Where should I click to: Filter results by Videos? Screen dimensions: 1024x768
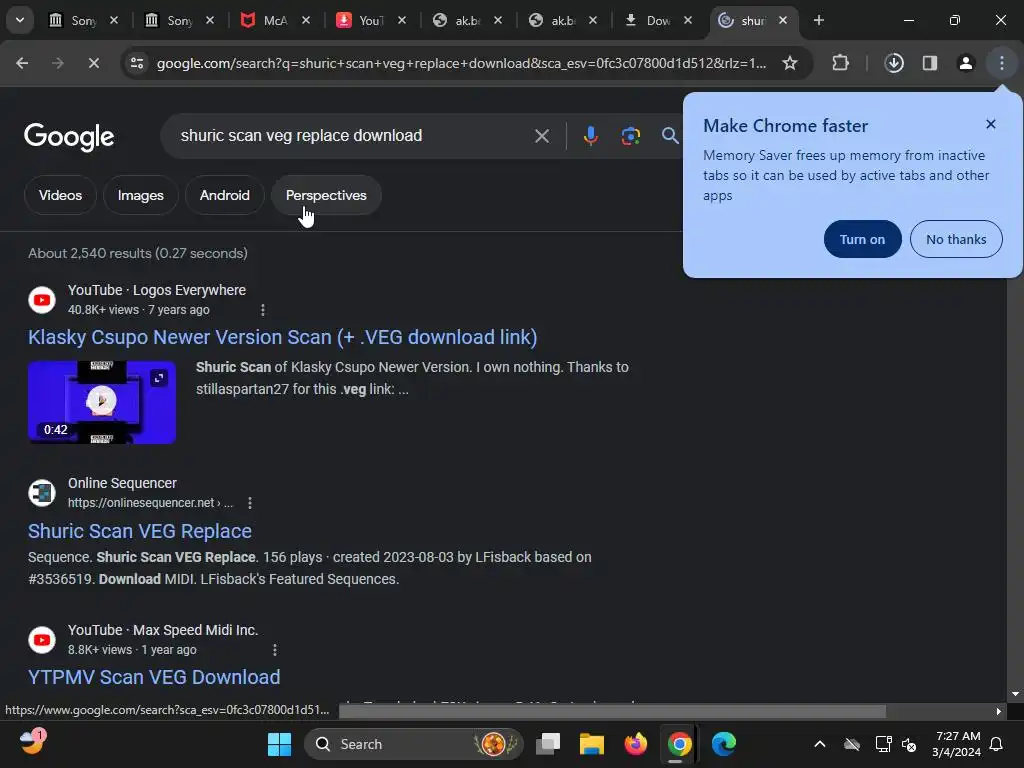pos(60,195)
